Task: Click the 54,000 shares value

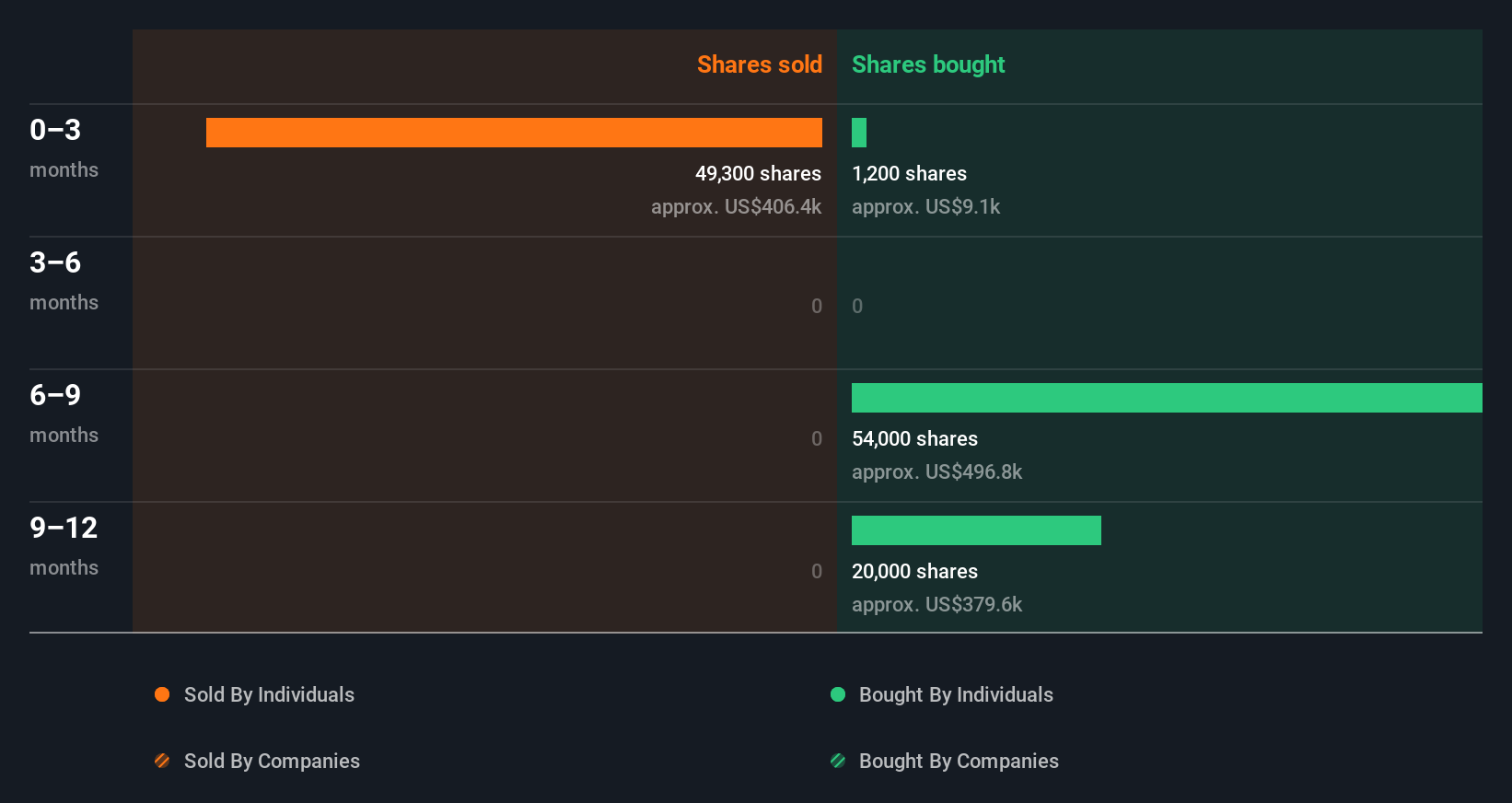Action: click(914, 438)
